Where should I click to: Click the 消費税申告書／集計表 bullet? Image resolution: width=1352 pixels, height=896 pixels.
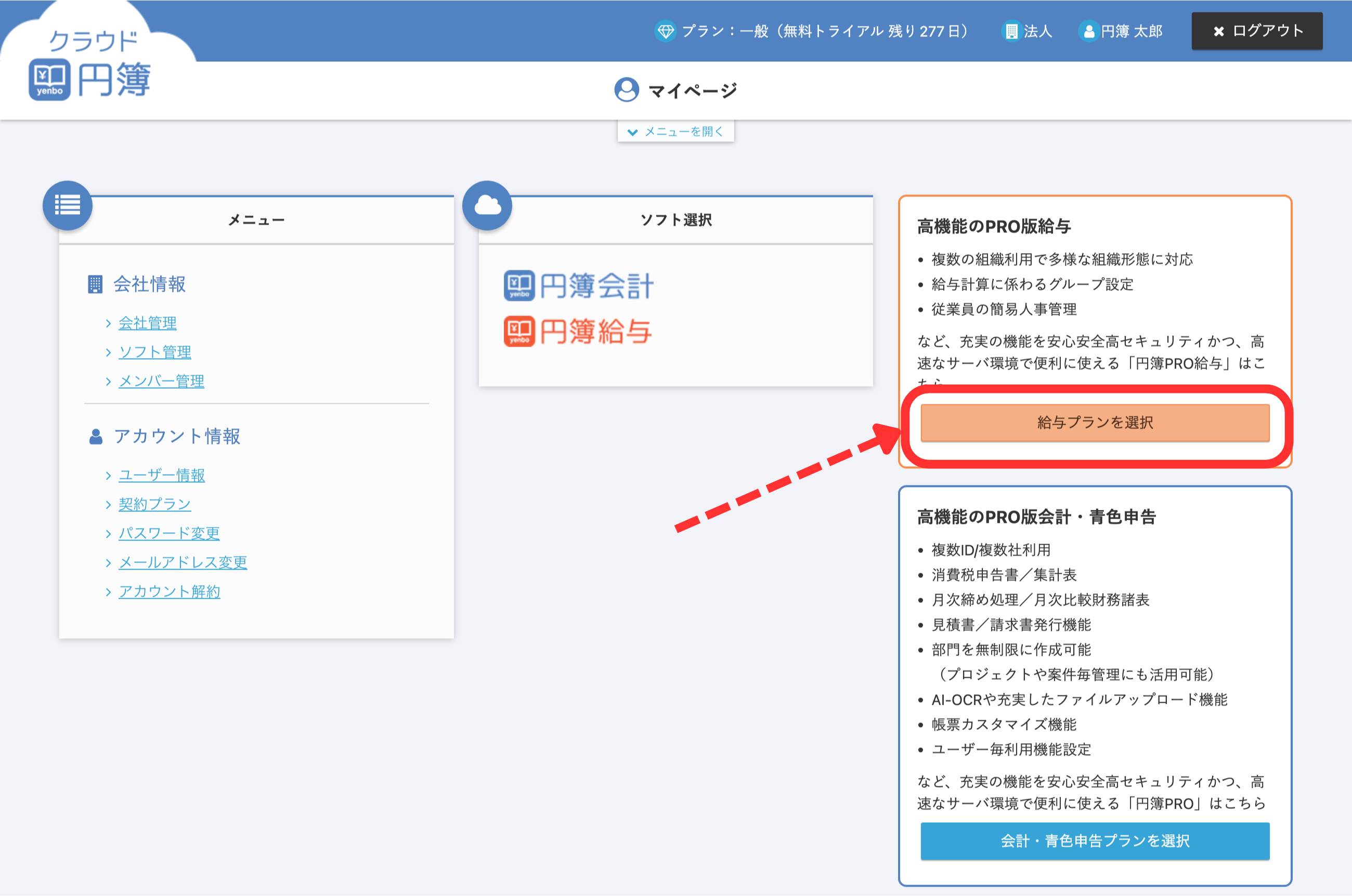tap(1004, 575)
